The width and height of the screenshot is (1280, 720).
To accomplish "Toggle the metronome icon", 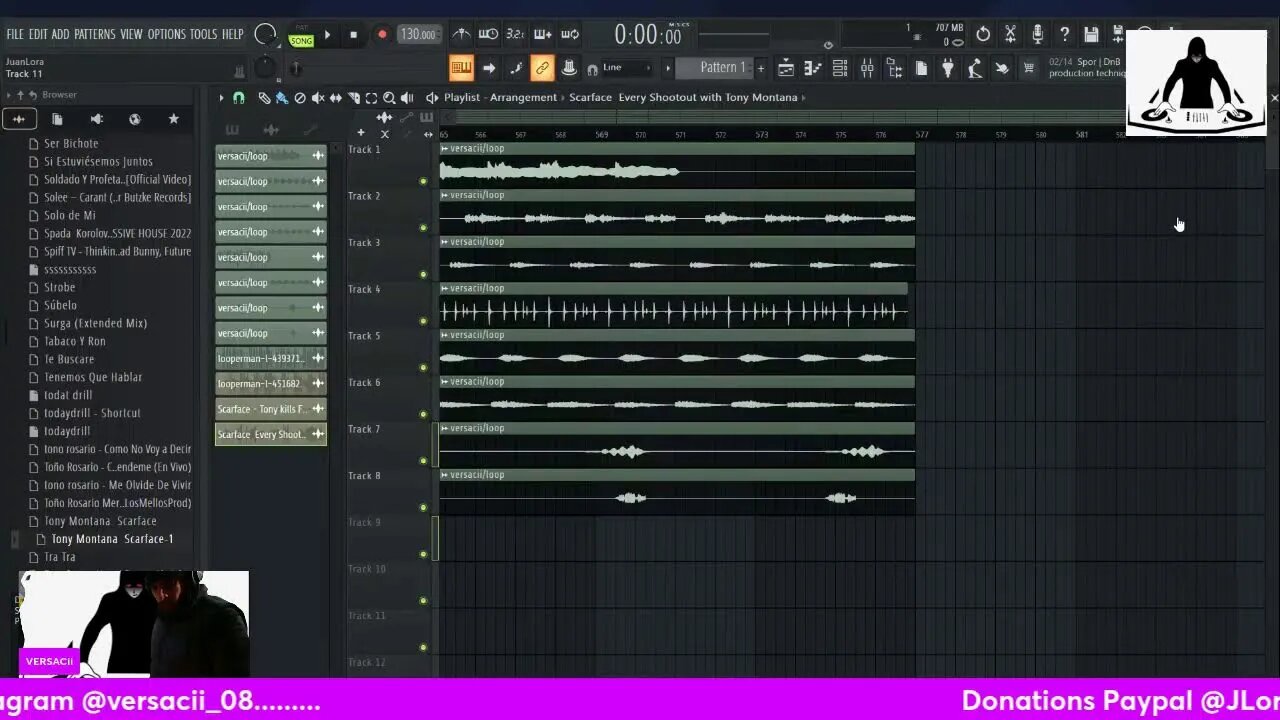I will tap(461, 35).
